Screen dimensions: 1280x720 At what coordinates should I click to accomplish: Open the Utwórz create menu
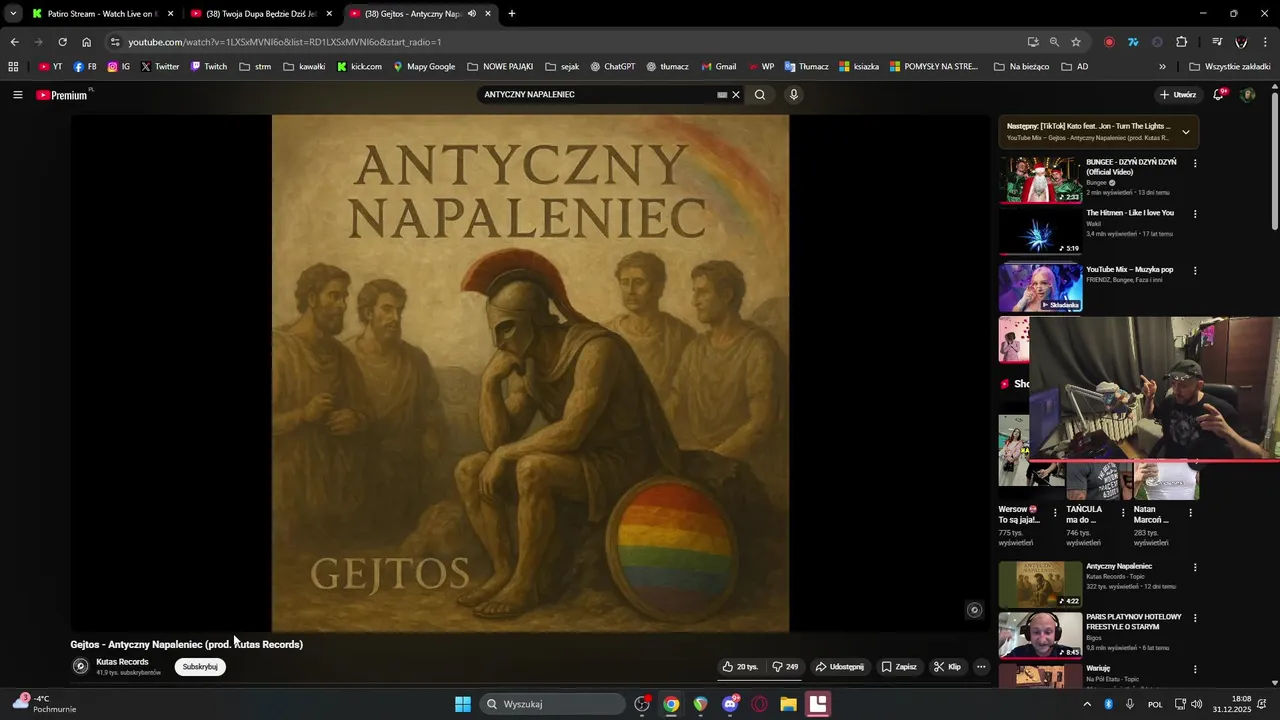click(x=1178, y=95)
